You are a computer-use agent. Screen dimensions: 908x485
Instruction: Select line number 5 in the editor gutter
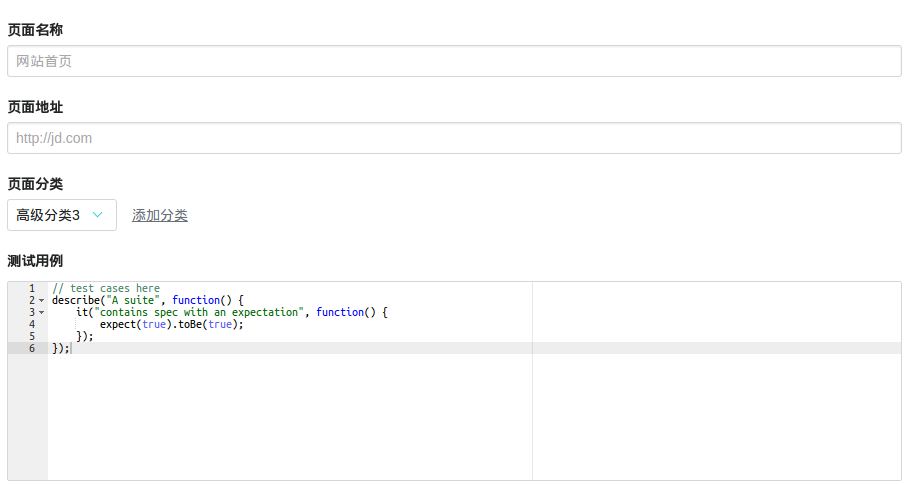(32, 336)
